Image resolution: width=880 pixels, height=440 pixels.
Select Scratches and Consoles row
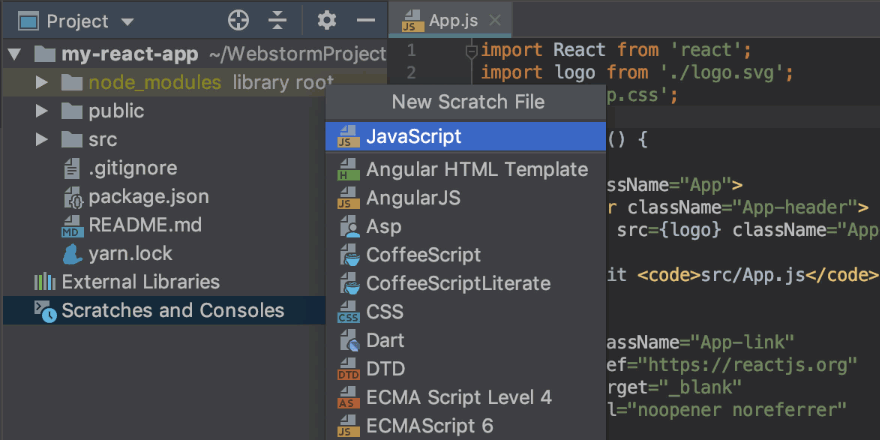click(x=164, y=310)
